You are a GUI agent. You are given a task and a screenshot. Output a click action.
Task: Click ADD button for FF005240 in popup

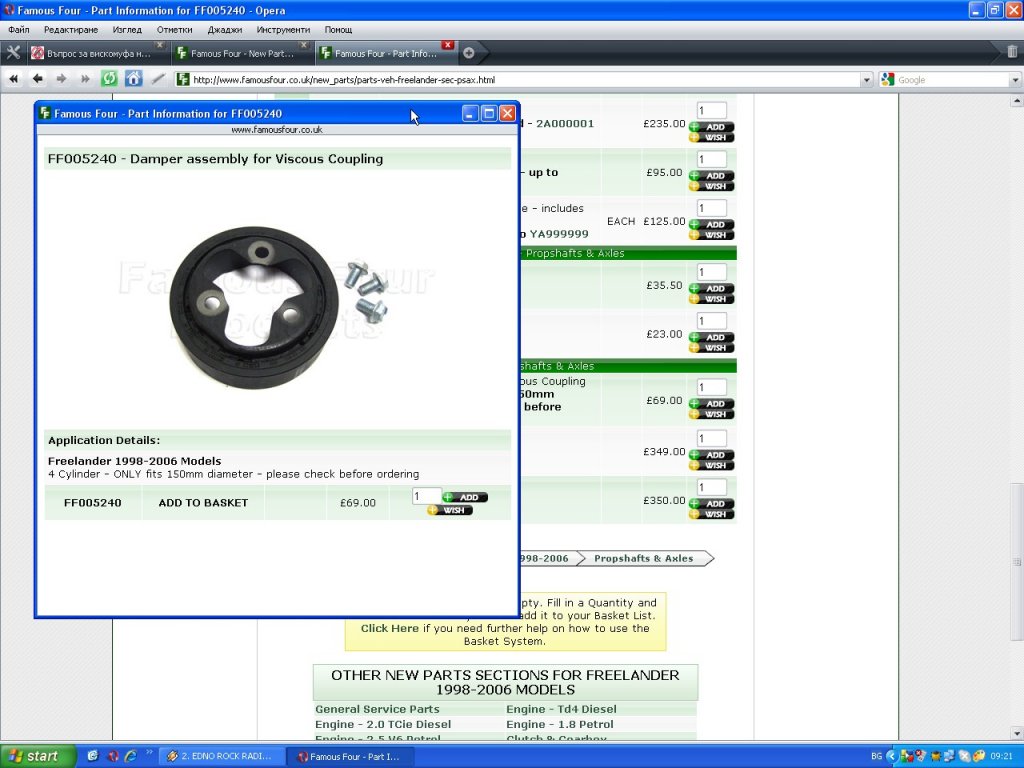pyautogui.click(x=465, y=497)
